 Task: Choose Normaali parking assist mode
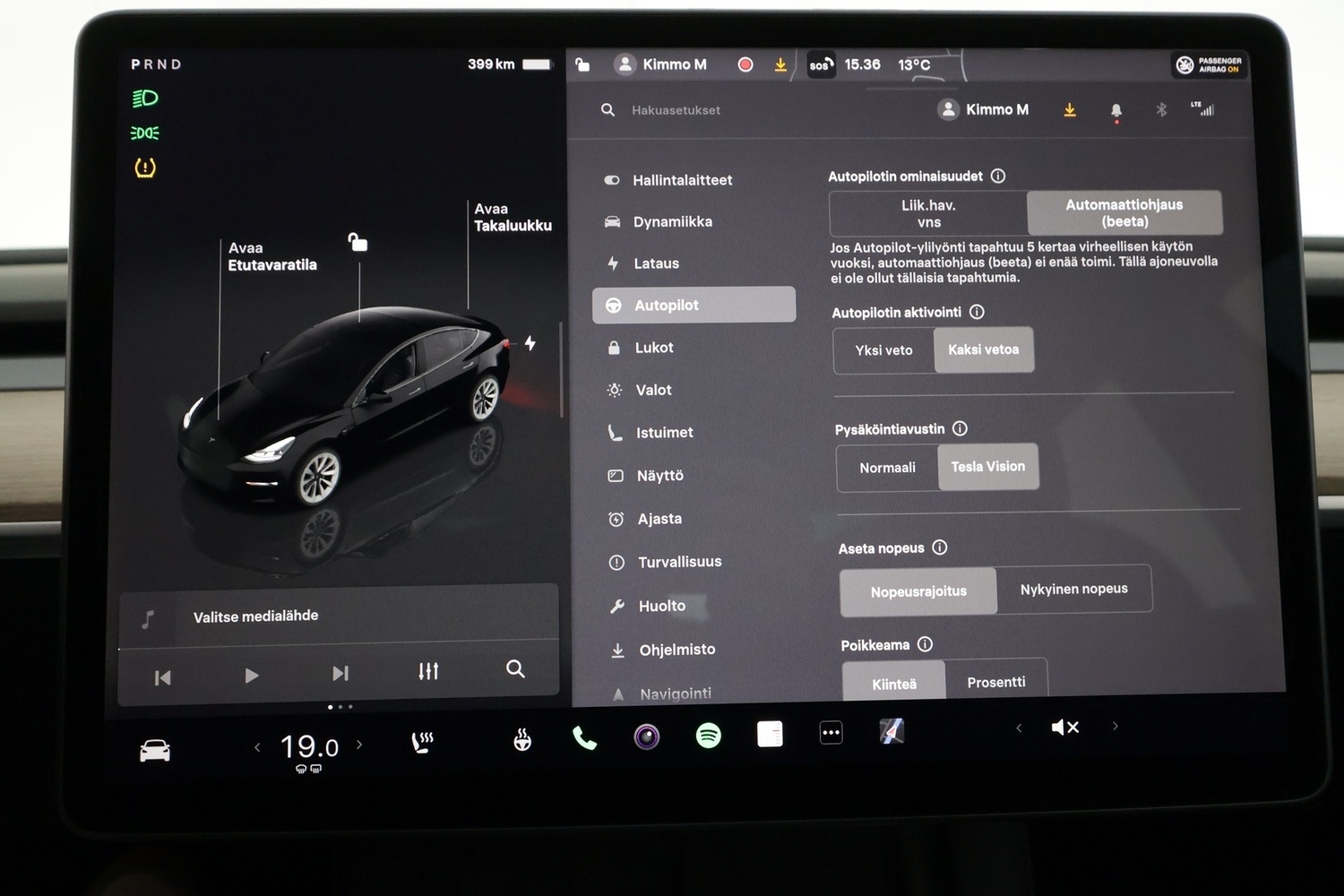coord(887,468)
